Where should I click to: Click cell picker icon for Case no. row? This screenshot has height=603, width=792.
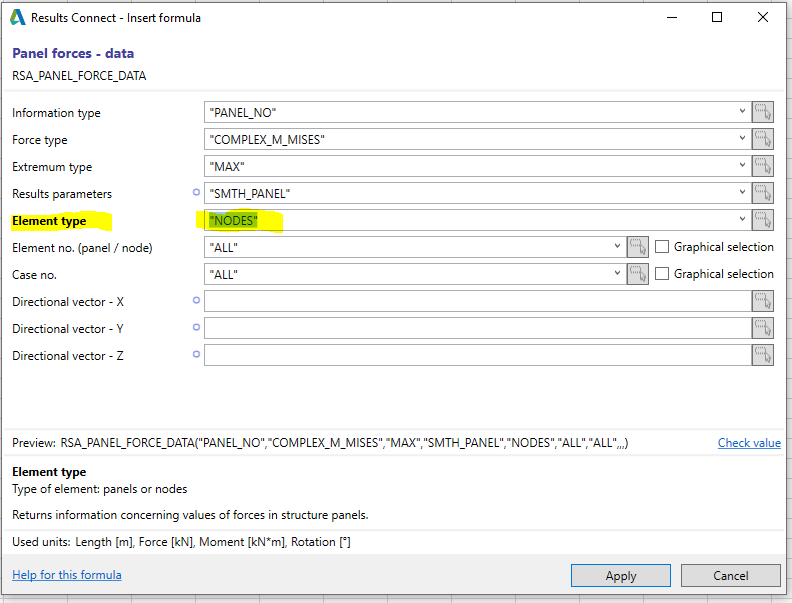637,274
